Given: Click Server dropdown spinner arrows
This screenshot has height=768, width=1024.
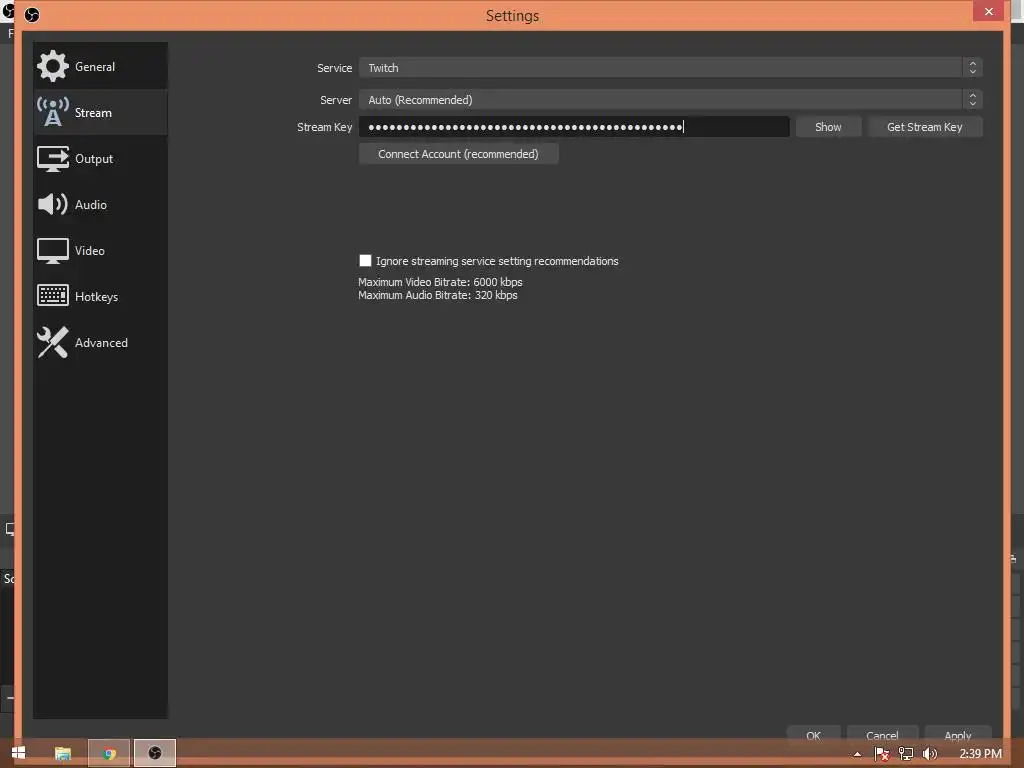Looking at the screenshot, I should click(x=972, y=99).
